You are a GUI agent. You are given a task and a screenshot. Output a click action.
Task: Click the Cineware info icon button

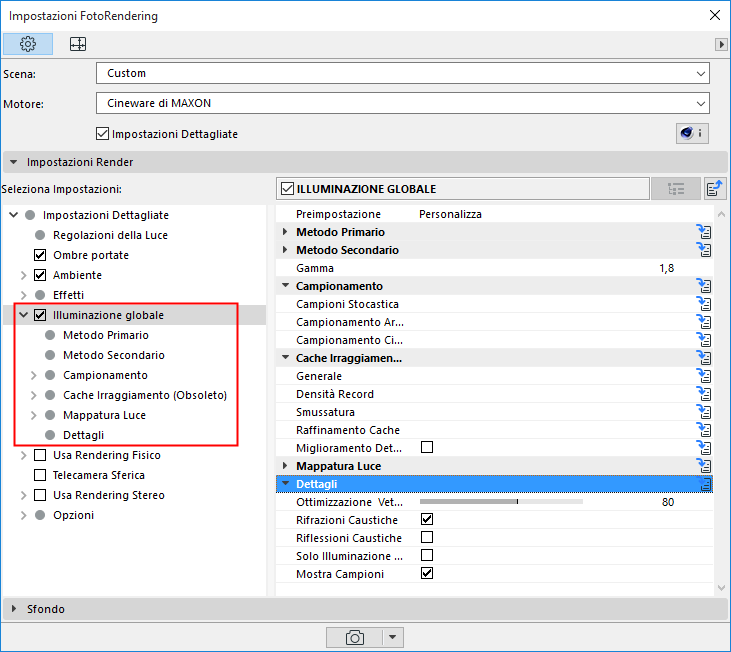pyautogui.click(x=692, y=134)
